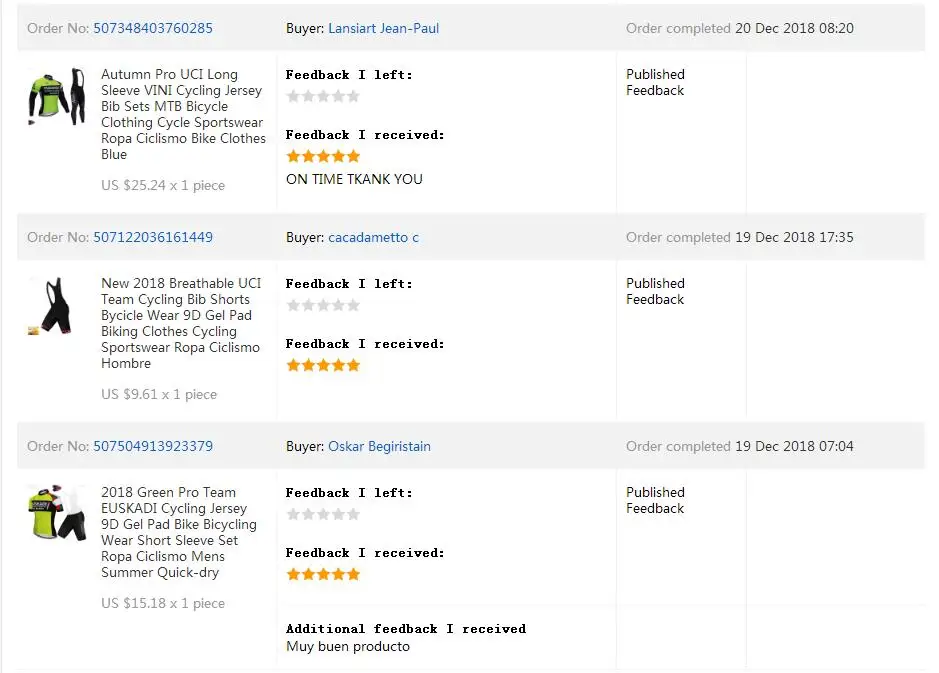View buyer Lansiart Jean-Paul profile
This screenshot has width=939, height=673.
383,28
